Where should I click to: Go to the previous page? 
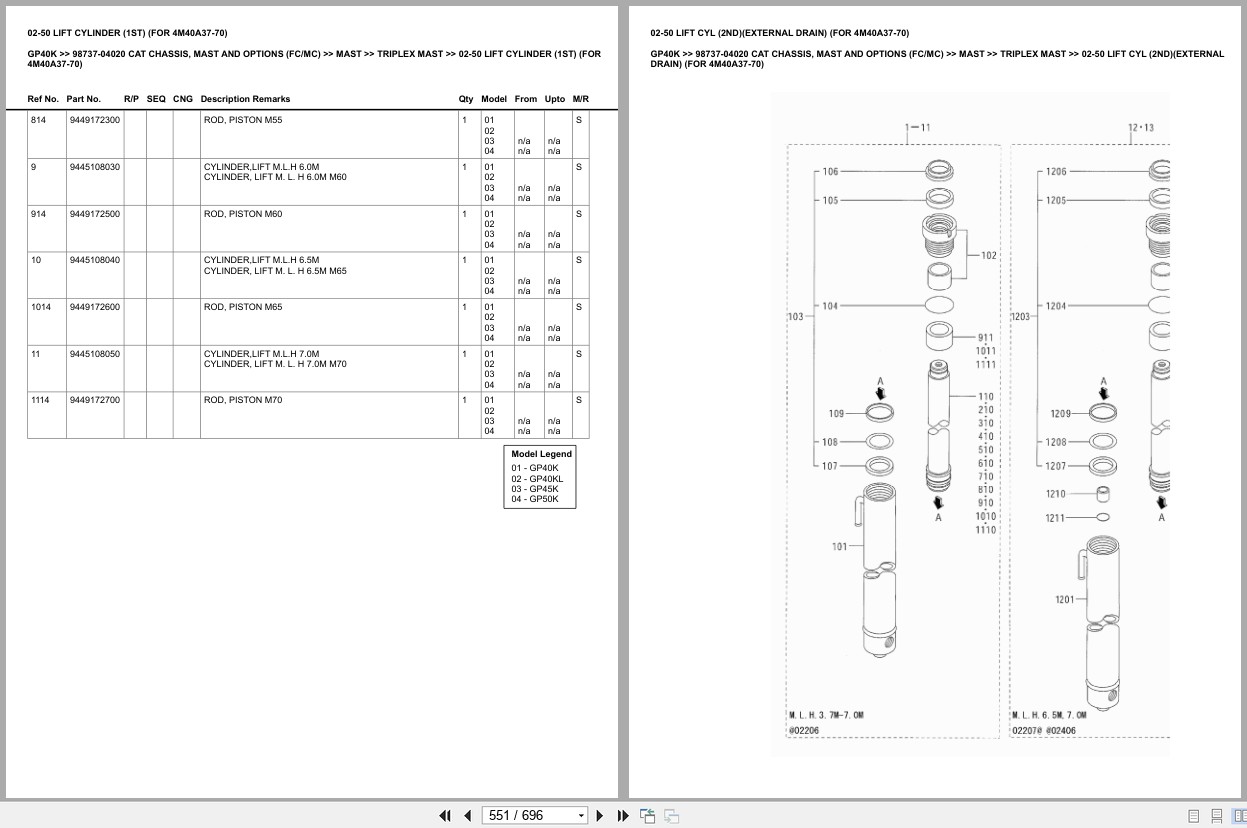[467, 816]
